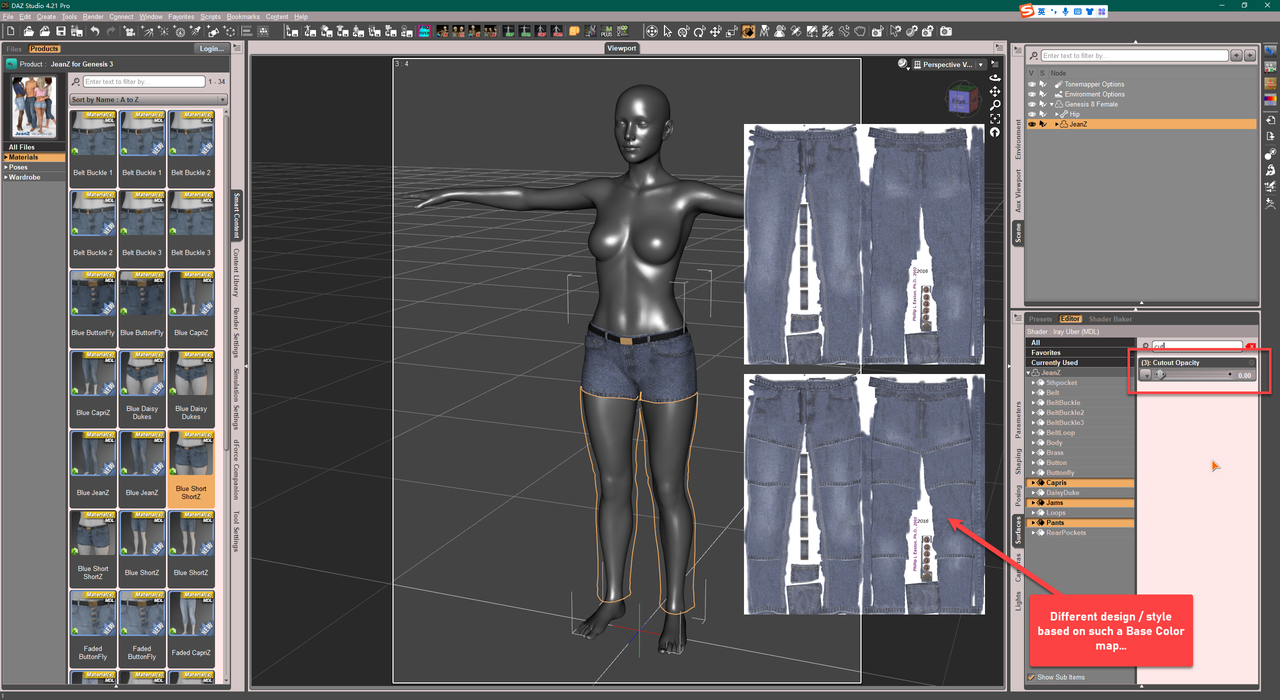Clear the surfaces filter text
This screenshot has height=700, width=1280.
point(1251,346)
